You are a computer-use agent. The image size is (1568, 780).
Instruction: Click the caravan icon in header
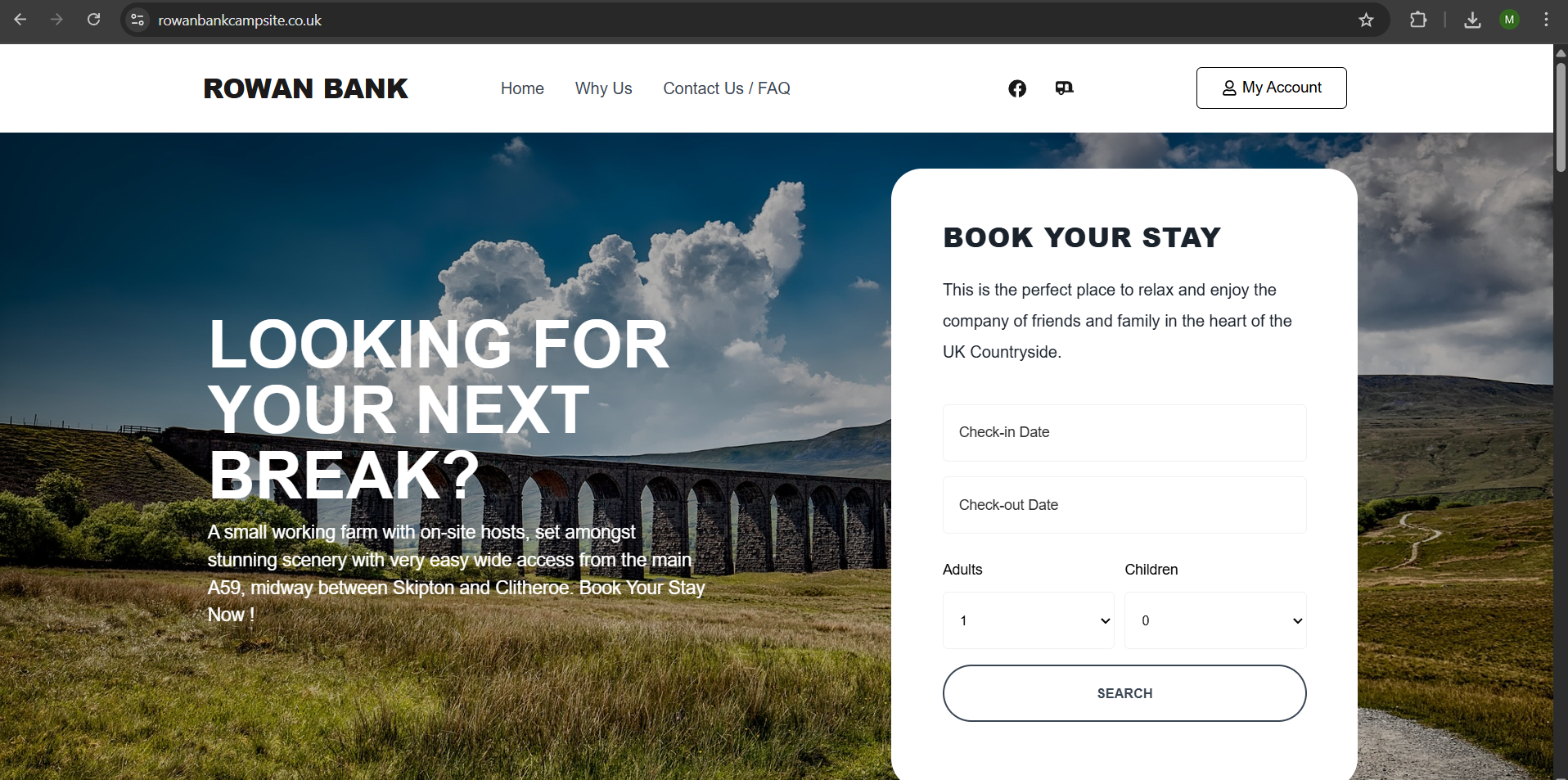click(x=1064, y=88)
